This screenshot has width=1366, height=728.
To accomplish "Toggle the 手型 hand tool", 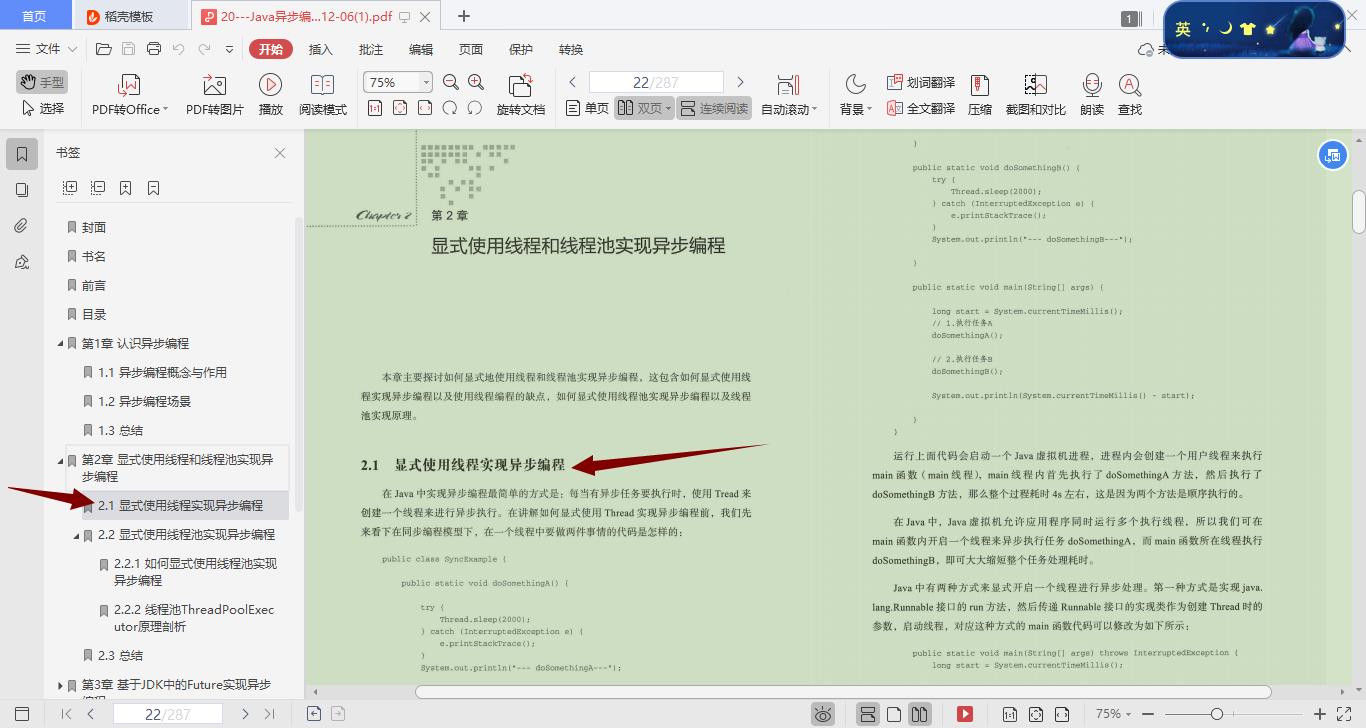I will 41,82.
